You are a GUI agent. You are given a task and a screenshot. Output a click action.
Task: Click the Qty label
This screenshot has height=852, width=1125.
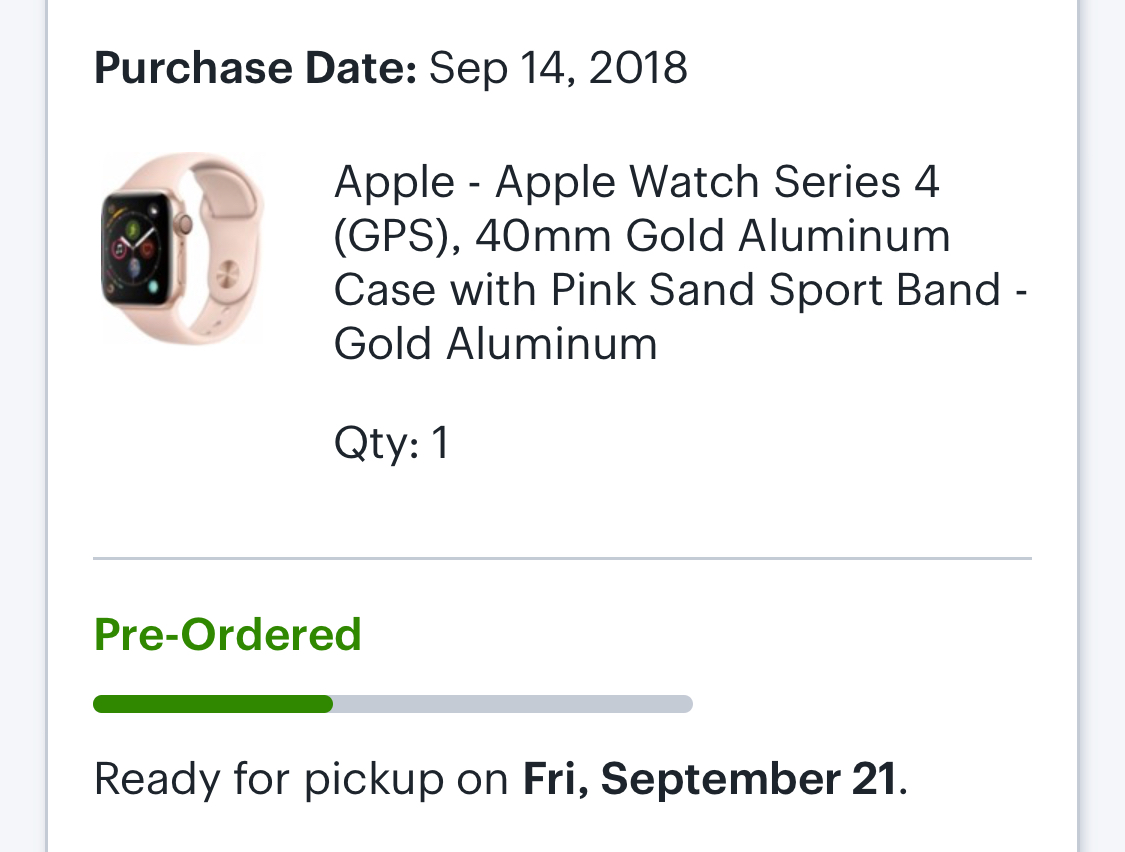376,443
